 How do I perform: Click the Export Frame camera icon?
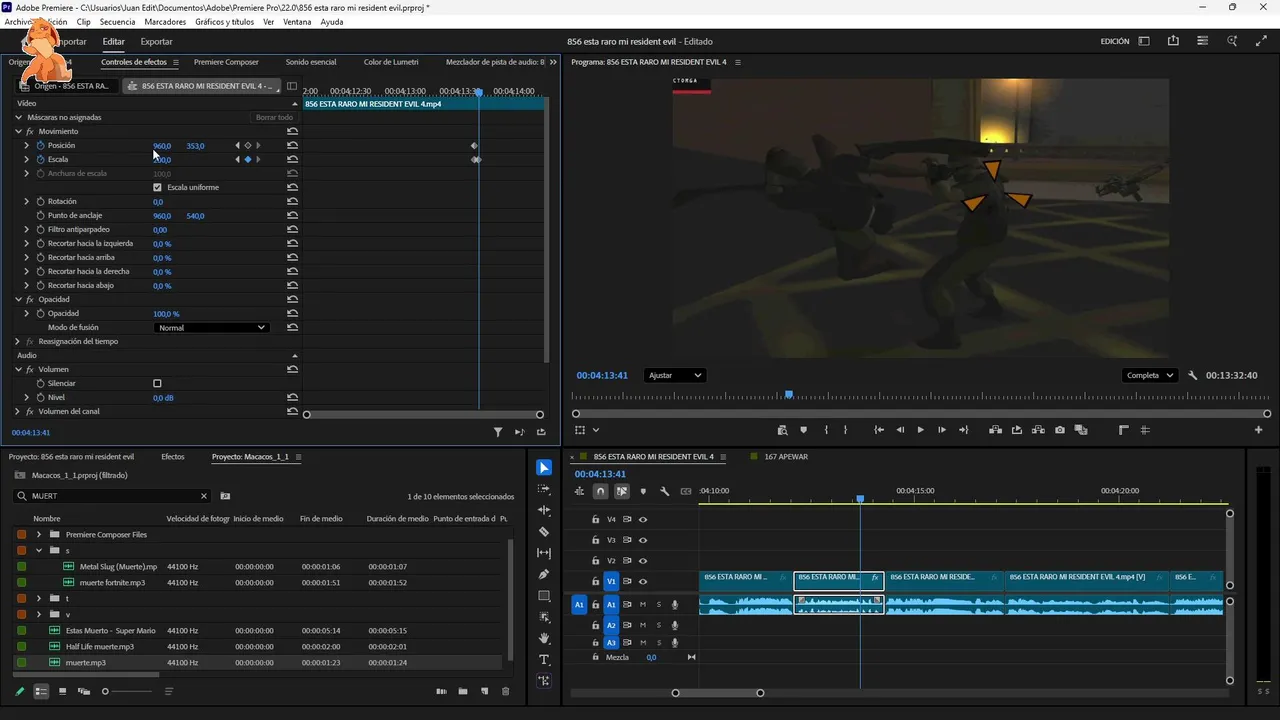1060,430
